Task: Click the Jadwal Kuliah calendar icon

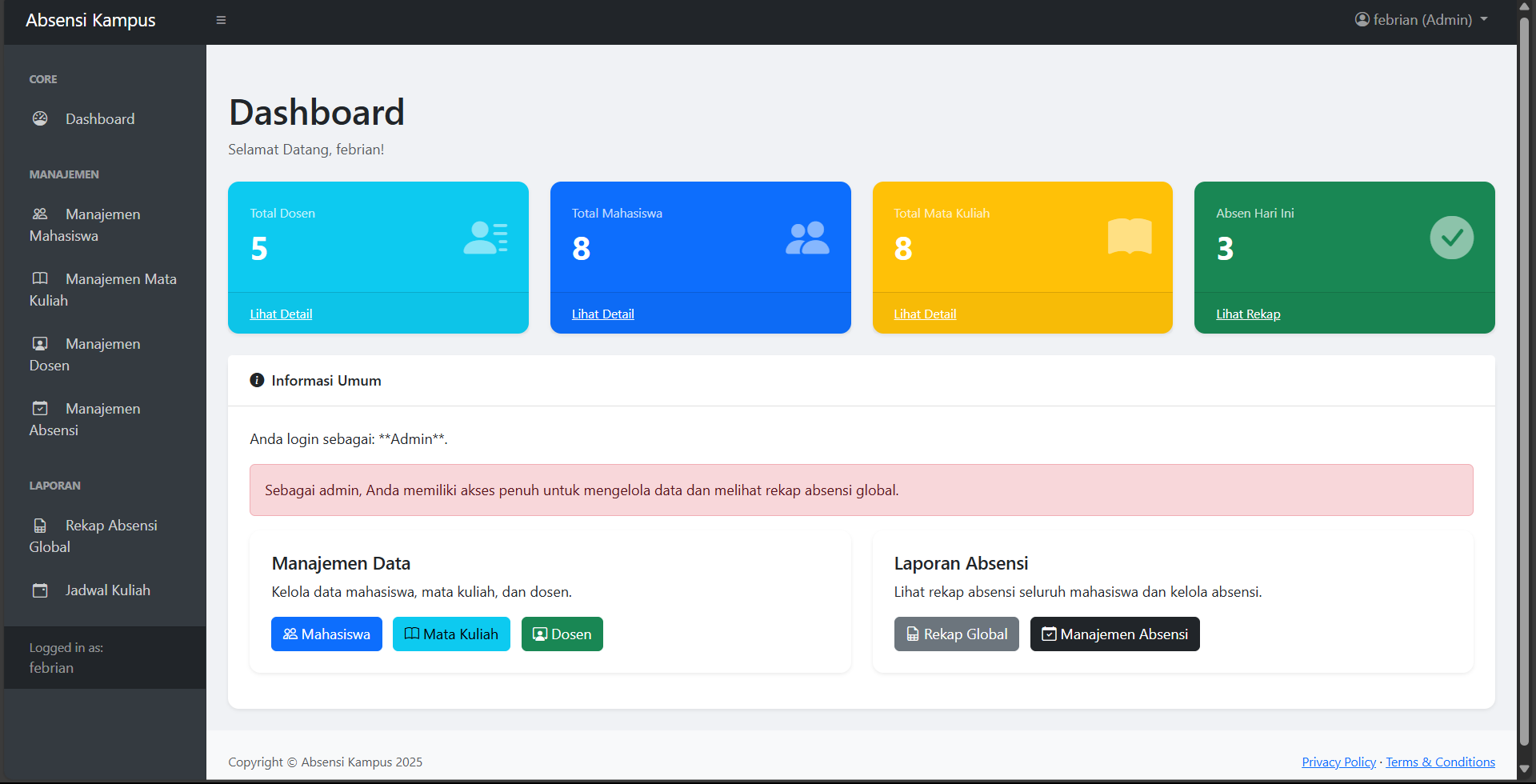Action: point(40,590)
